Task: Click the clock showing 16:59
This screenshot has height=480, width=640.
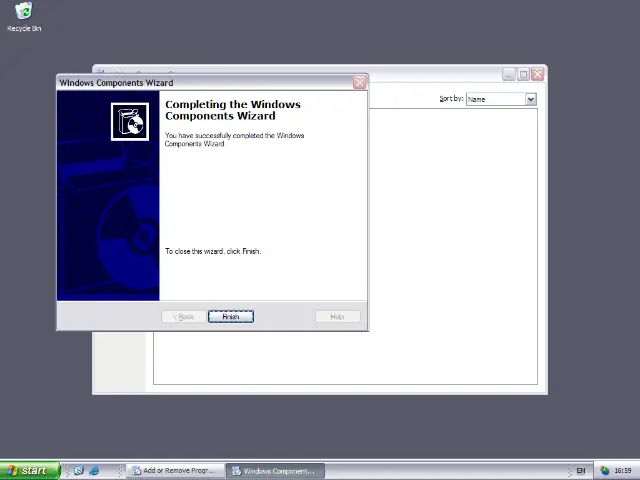Action: click(622, 471)
